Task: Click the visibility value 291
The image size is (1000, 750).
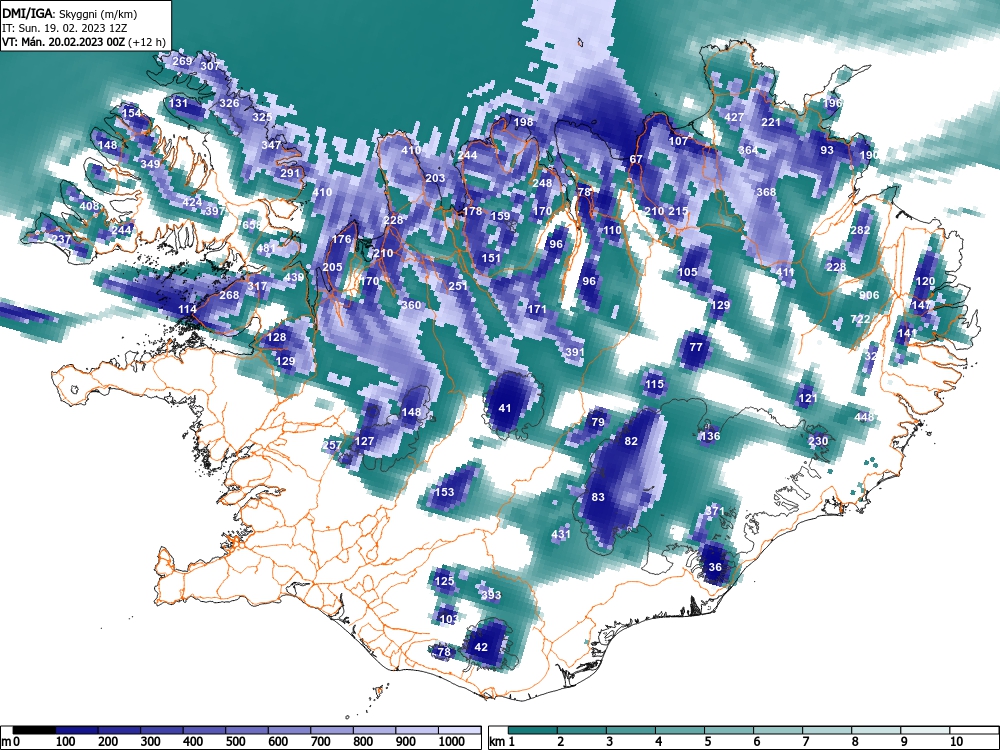Action: tap(290, 173)
